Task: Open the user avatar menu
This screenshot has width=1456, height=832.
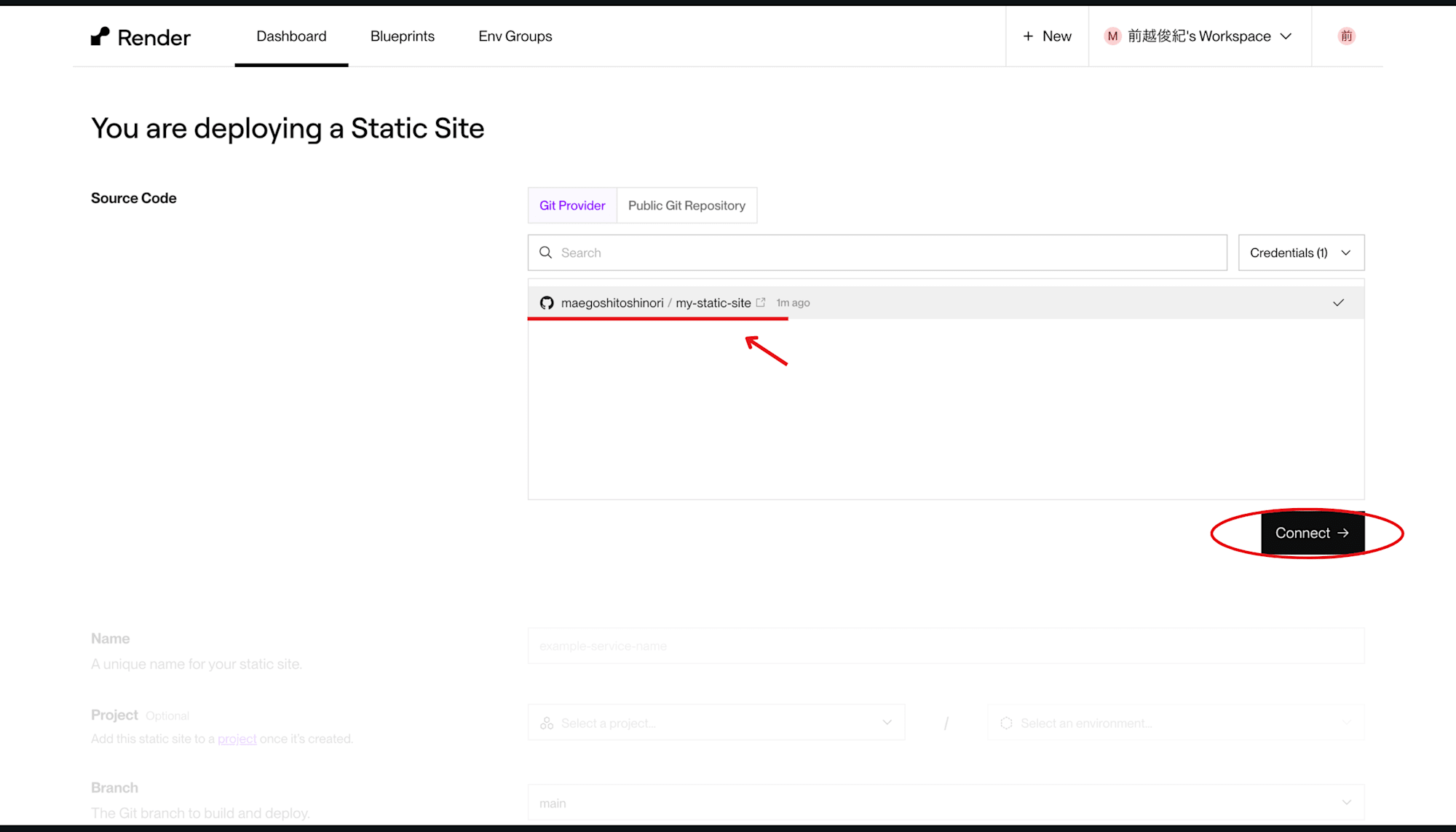Action: pyautogui.click(x=1346, y=36)
